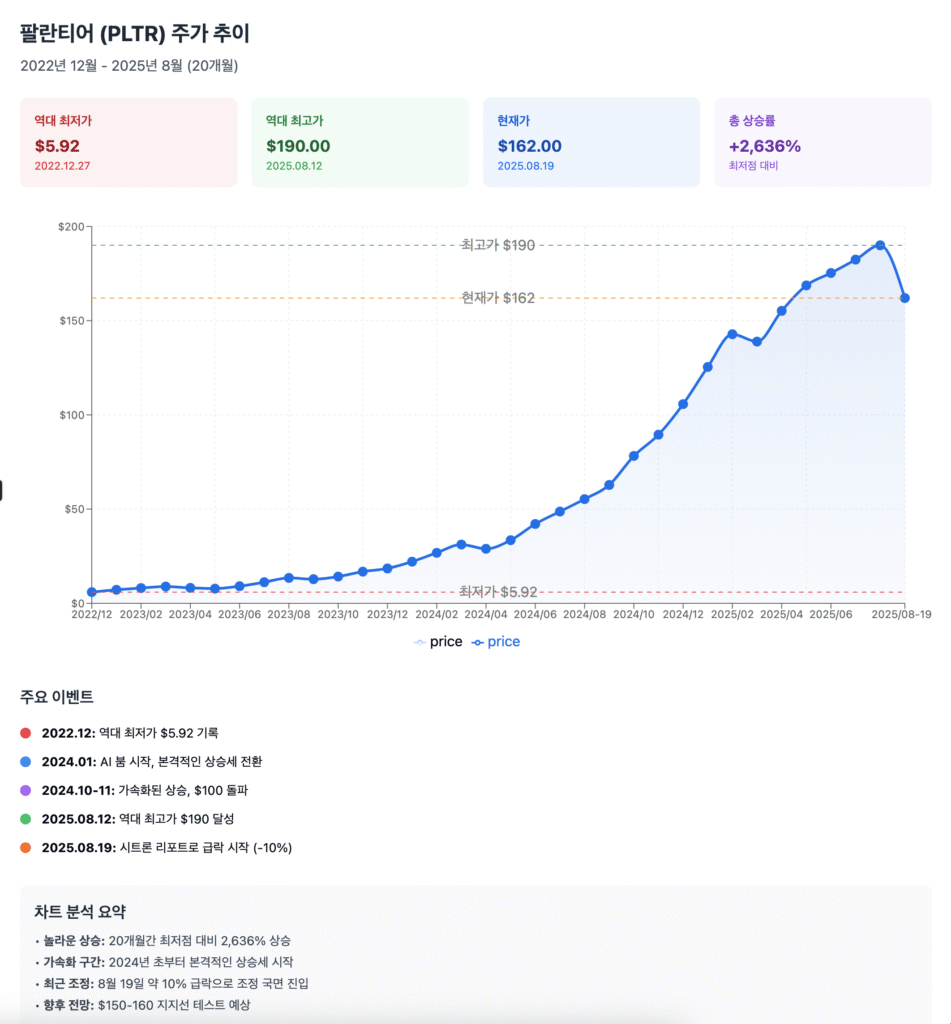
Task: Select the chart data point for 2024/06
Action: pos(535,524)
